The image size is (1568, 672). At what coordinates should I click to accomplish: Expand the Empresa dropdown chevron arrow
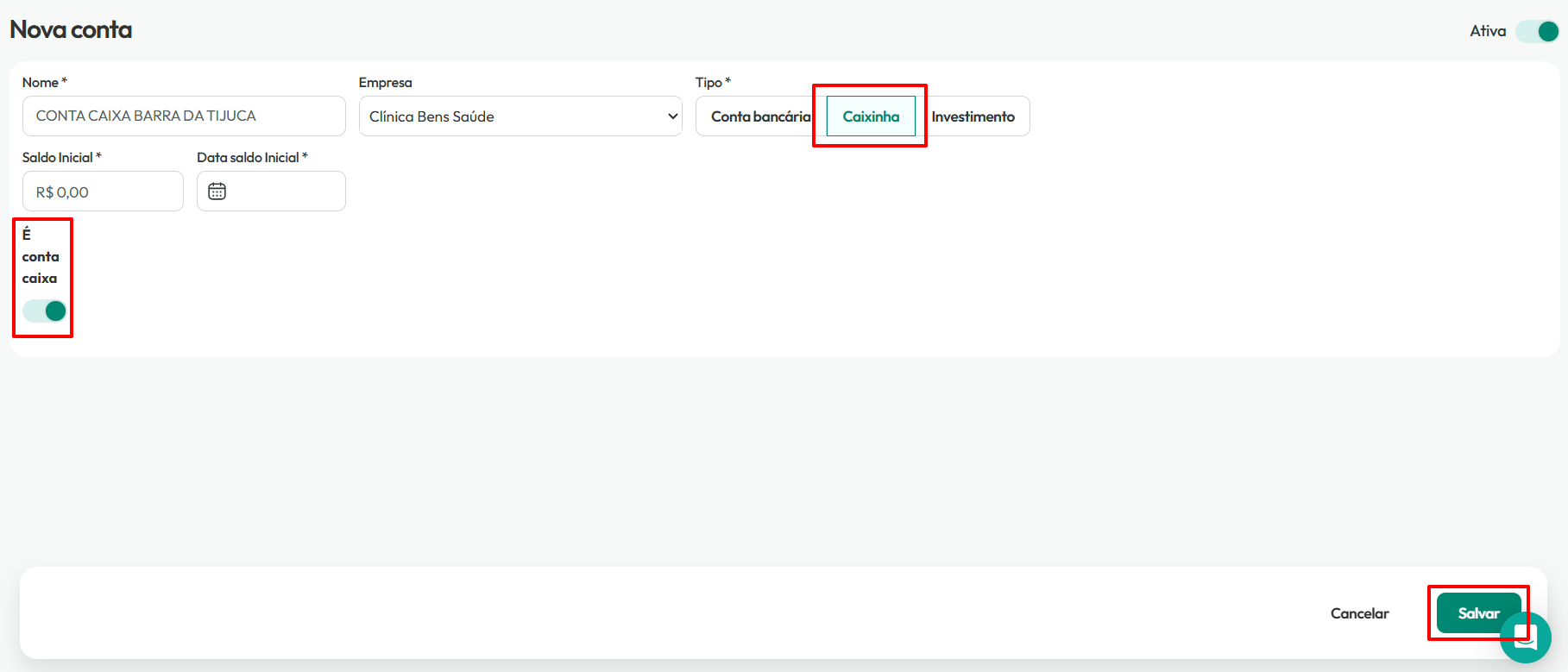click(x=672, y=116)
